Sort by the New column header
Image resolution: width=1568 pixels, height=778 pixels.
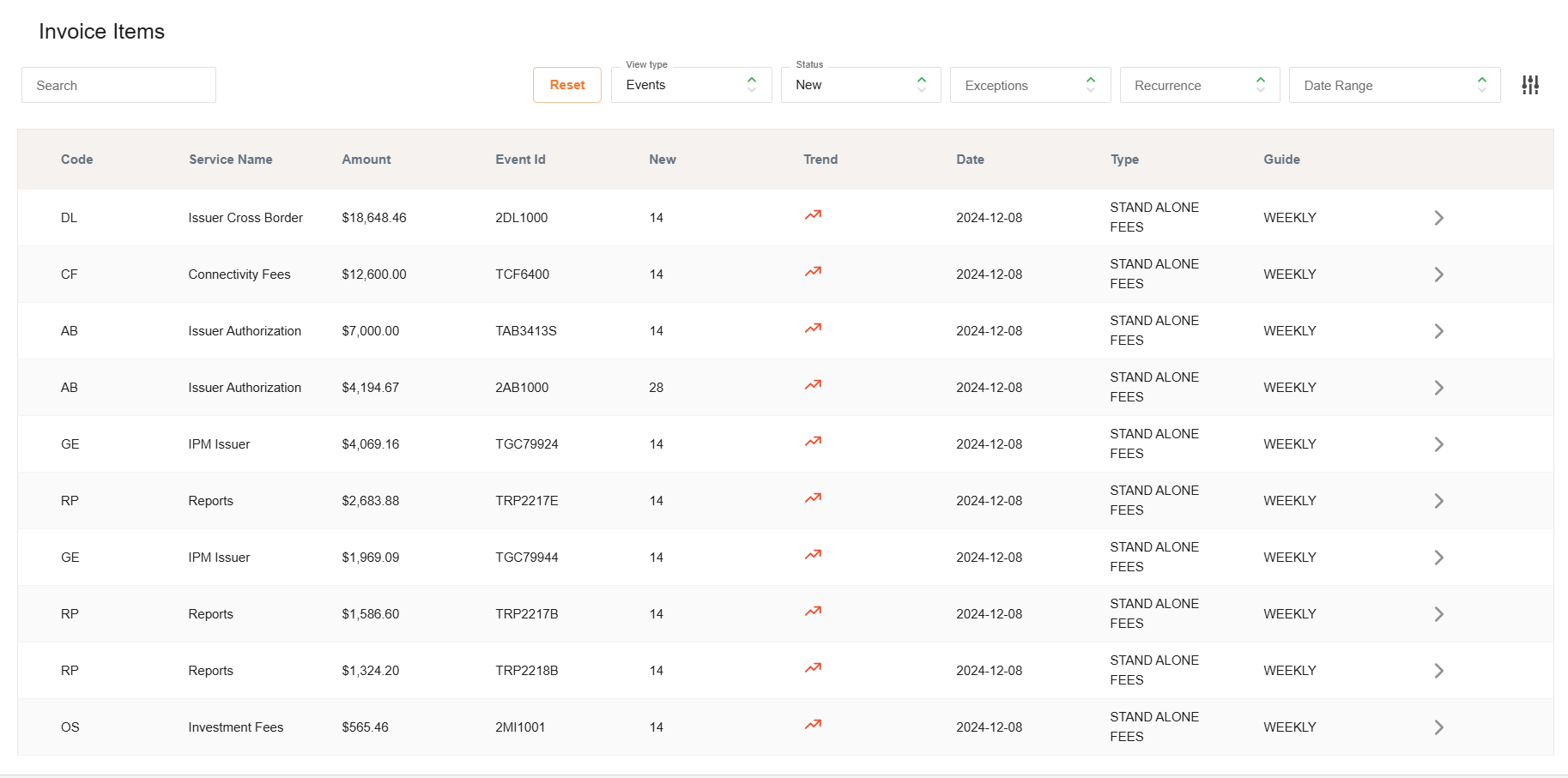663,160
